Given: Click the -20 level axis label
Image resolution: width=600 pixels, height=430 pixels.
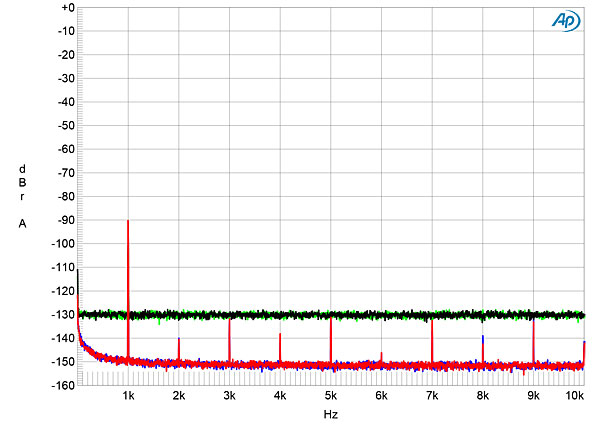Looking at the screenshot, I should pyautogui.click(x=66, y=55).
